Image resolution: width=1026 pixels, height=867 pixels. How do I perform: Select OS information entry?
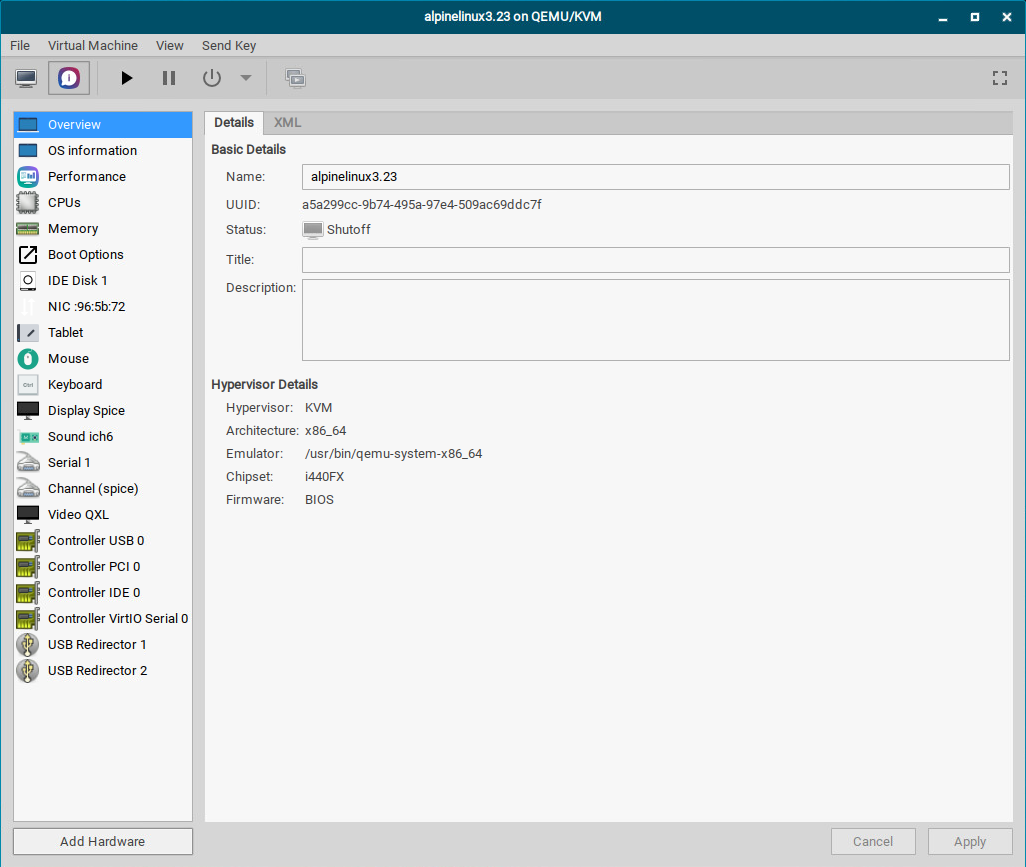(103, 150)
